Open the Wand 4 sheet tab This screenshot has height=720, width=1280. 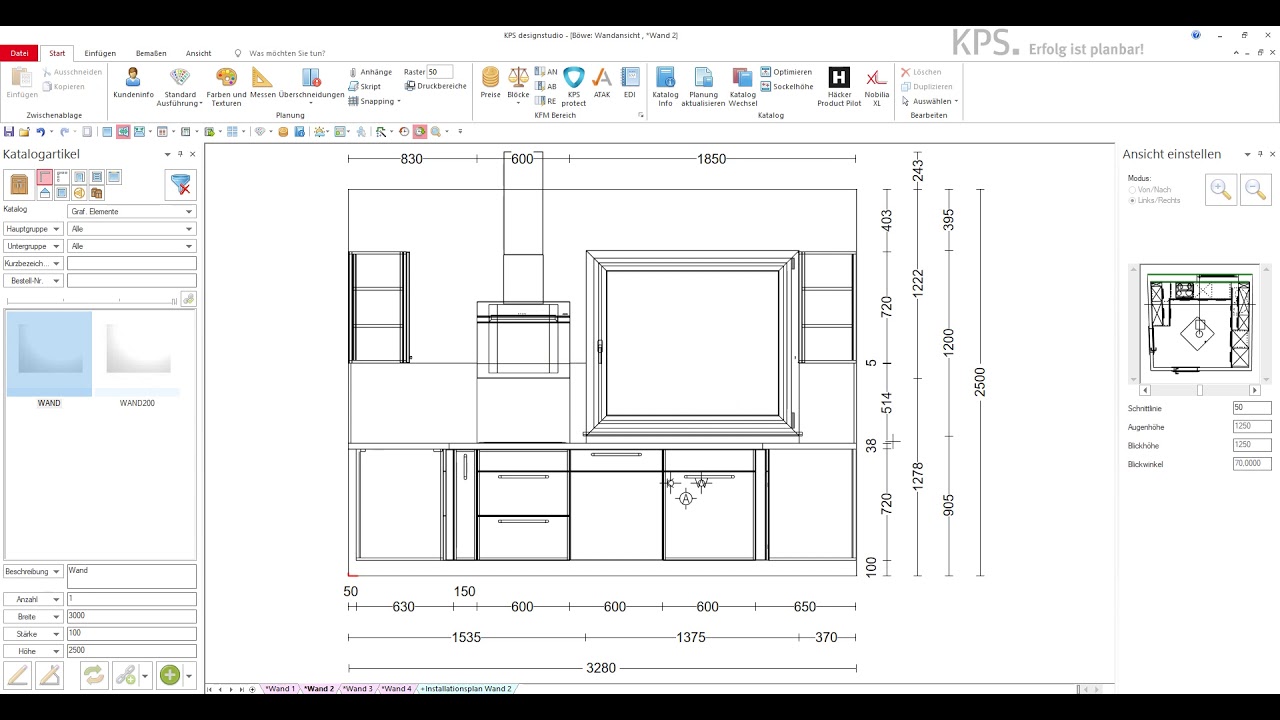pos(396,689)
